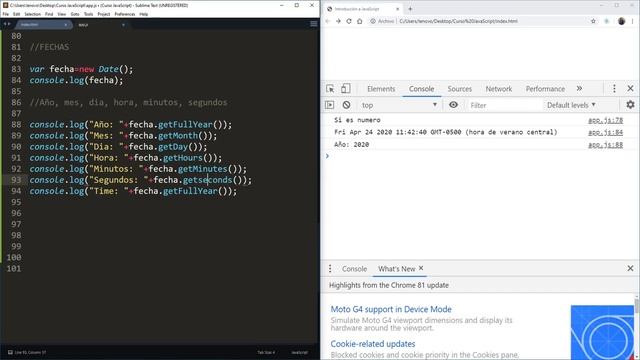This screenshot has width=640, height=360.
Task: Select the drawer Console tab
Action: pyautogui.click(x=354, y=269)
